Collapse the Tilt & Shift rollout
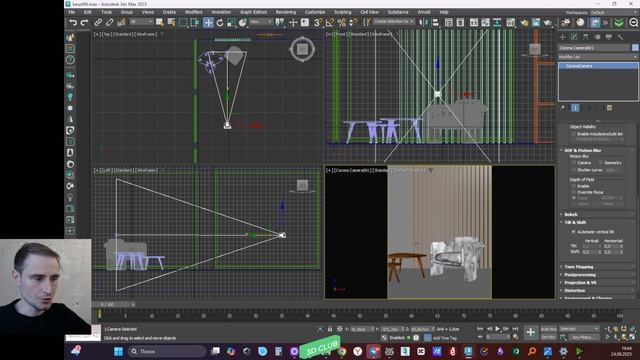 tap(575, 222)
